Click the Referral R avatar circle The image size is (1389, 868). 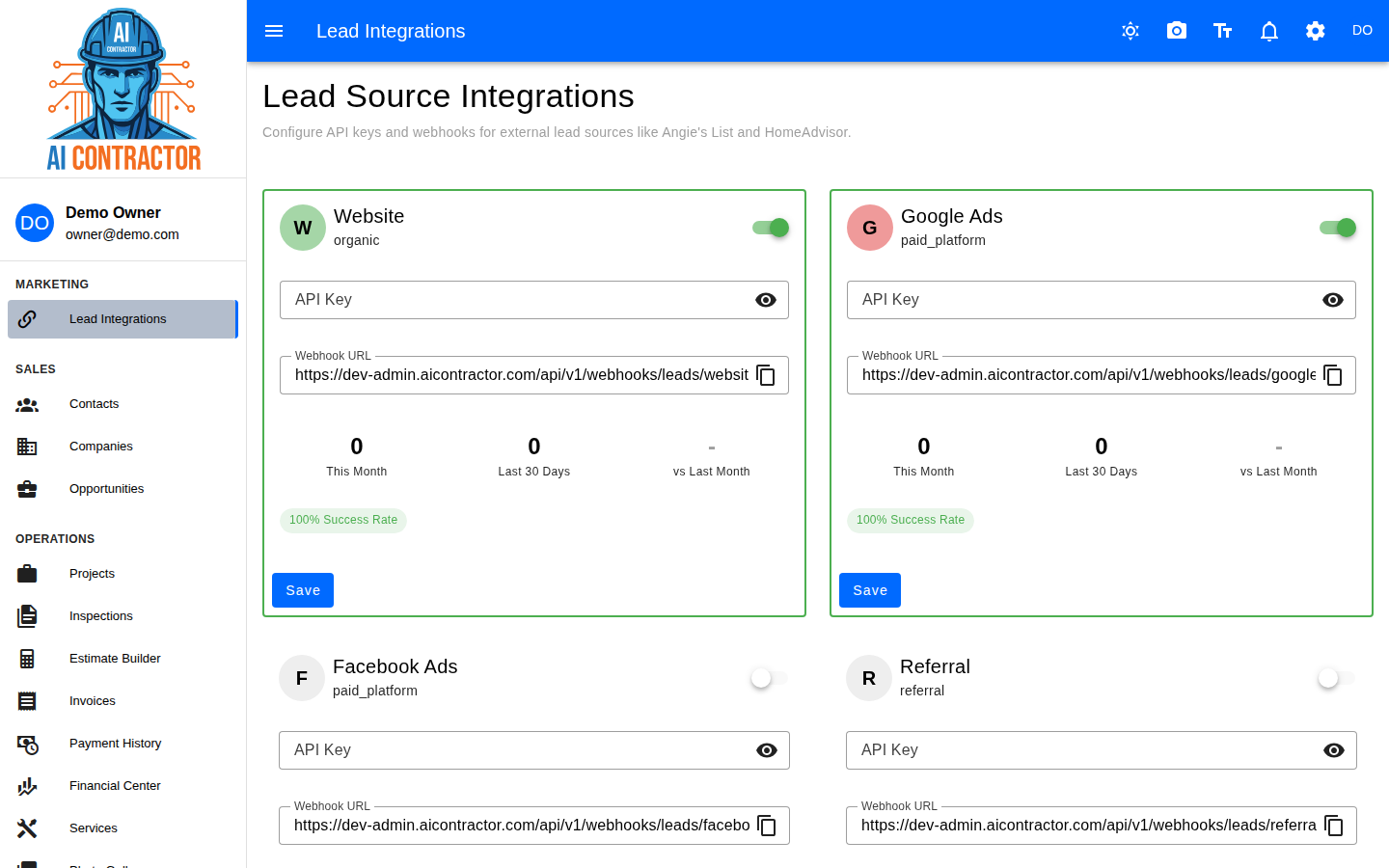(869, 678)
